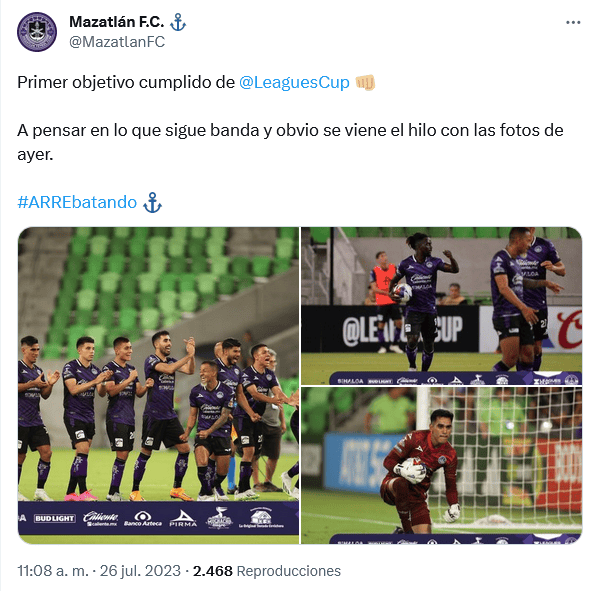Click the anchor emoji after #ARREbatando

click(x=153, y=202)
